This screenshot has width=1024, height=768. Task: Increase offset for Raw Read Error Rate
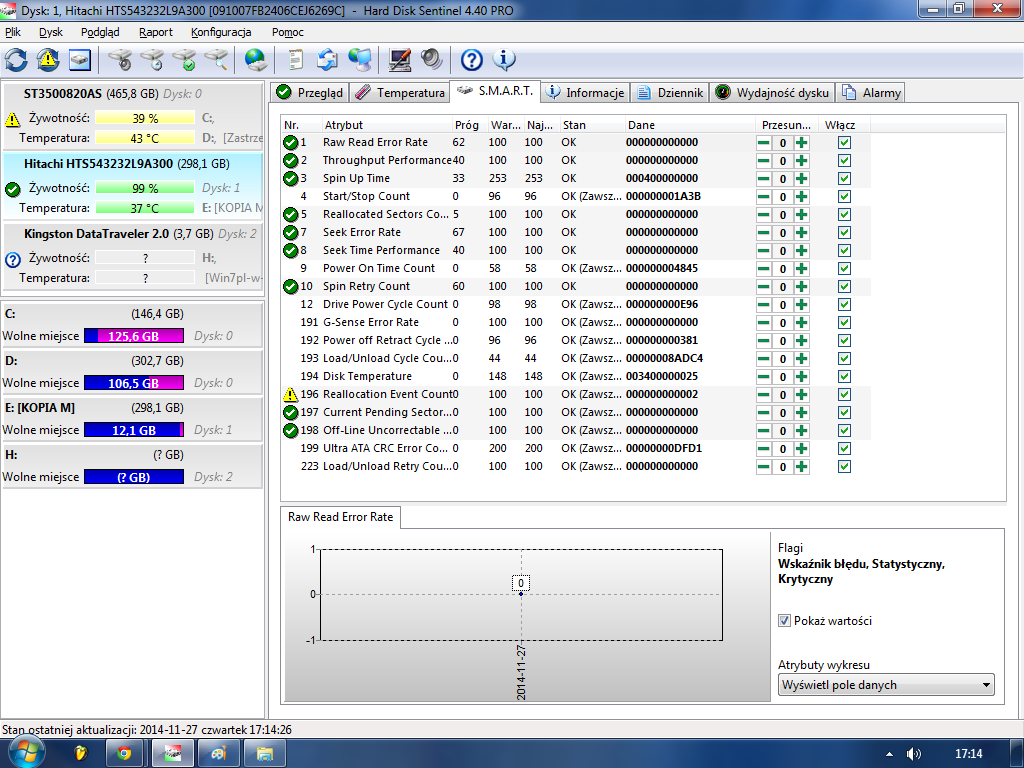[x=802, y=142]
